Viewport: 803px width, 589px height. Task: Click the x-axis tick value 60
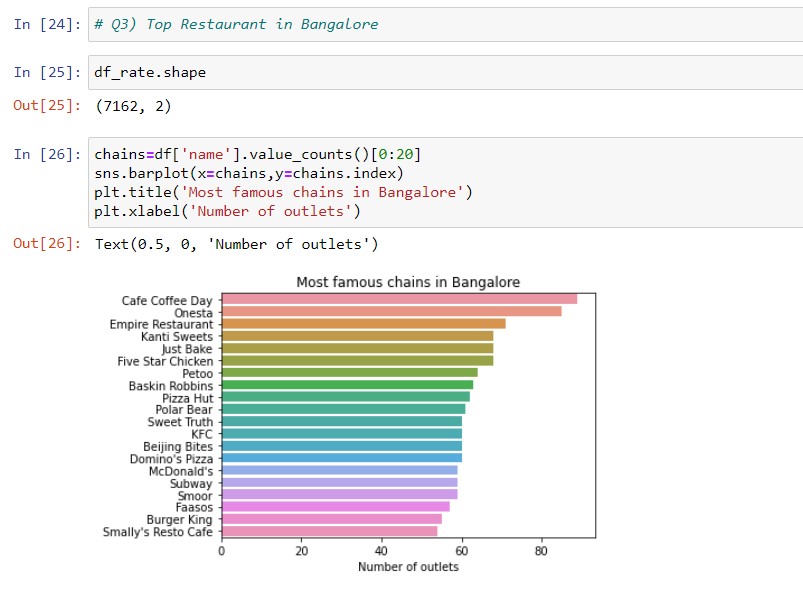pos(461,551)
